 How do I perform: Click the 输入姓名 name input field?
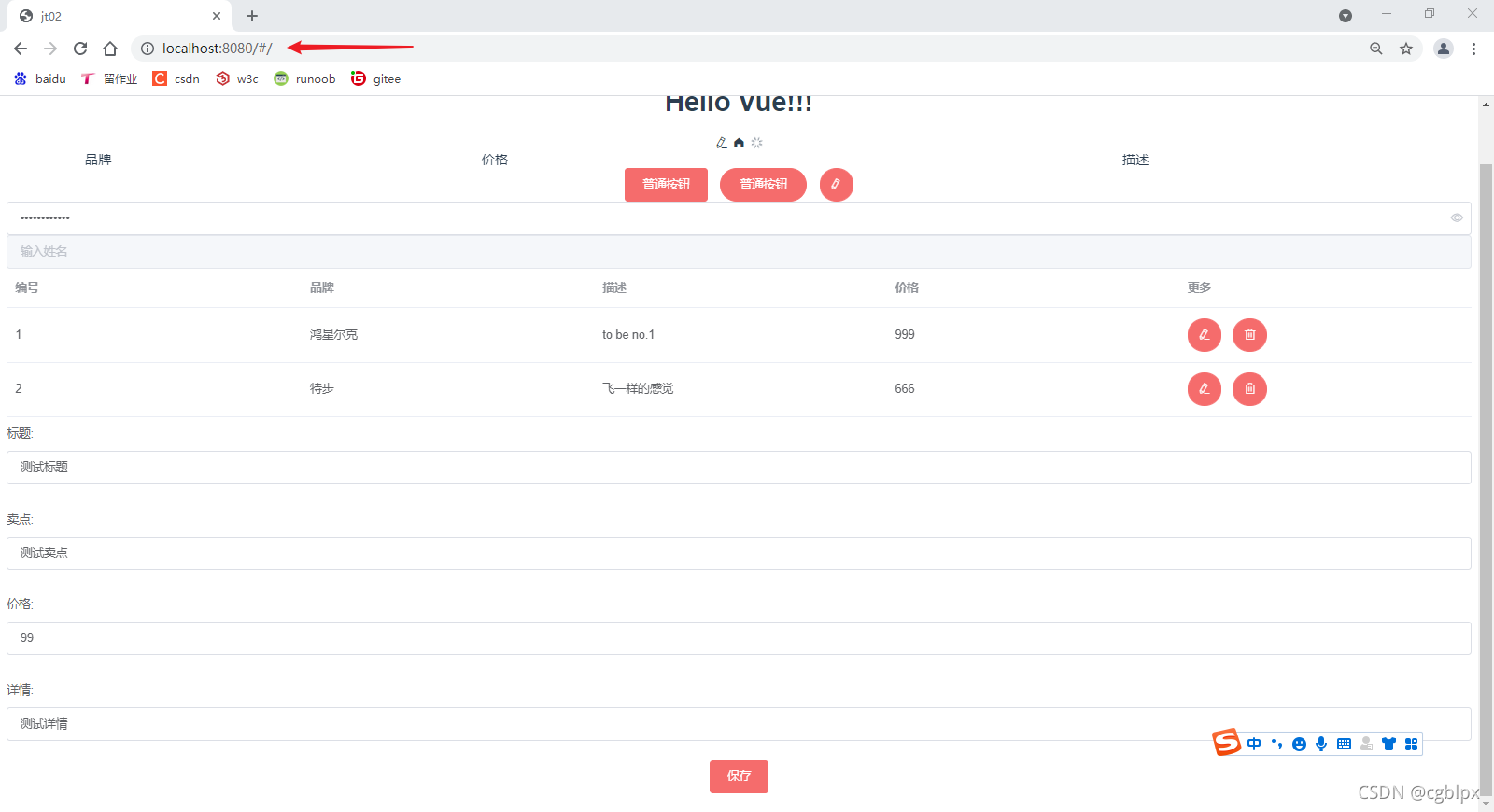tap(739, 252)
